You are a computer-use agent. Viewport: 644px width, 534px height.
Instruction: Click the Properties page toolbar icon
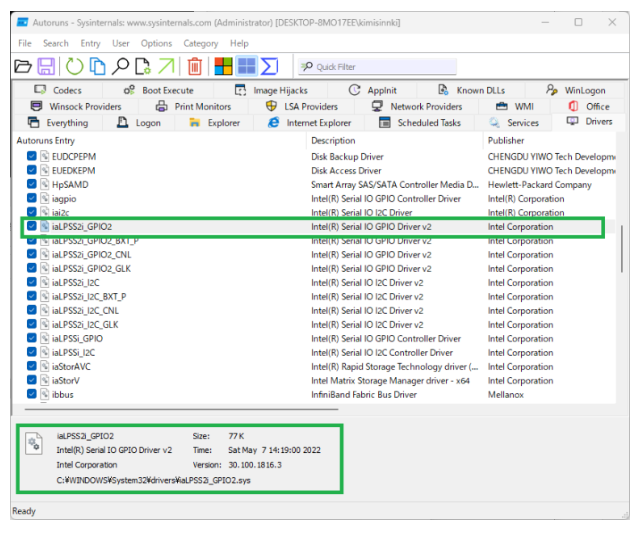143,66
